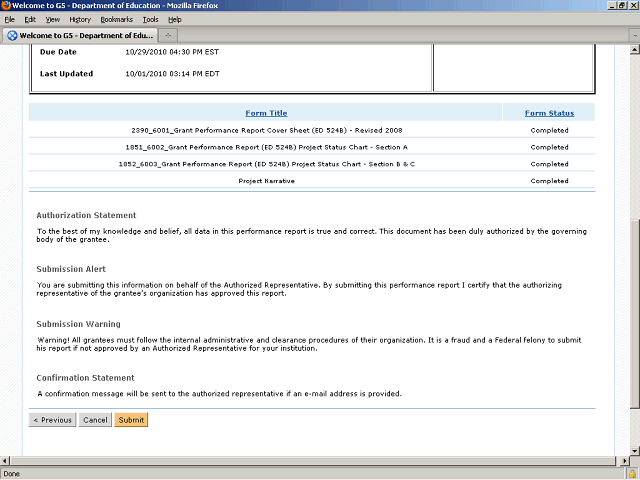
Task: Click the Cancel button
Action: 95,420
